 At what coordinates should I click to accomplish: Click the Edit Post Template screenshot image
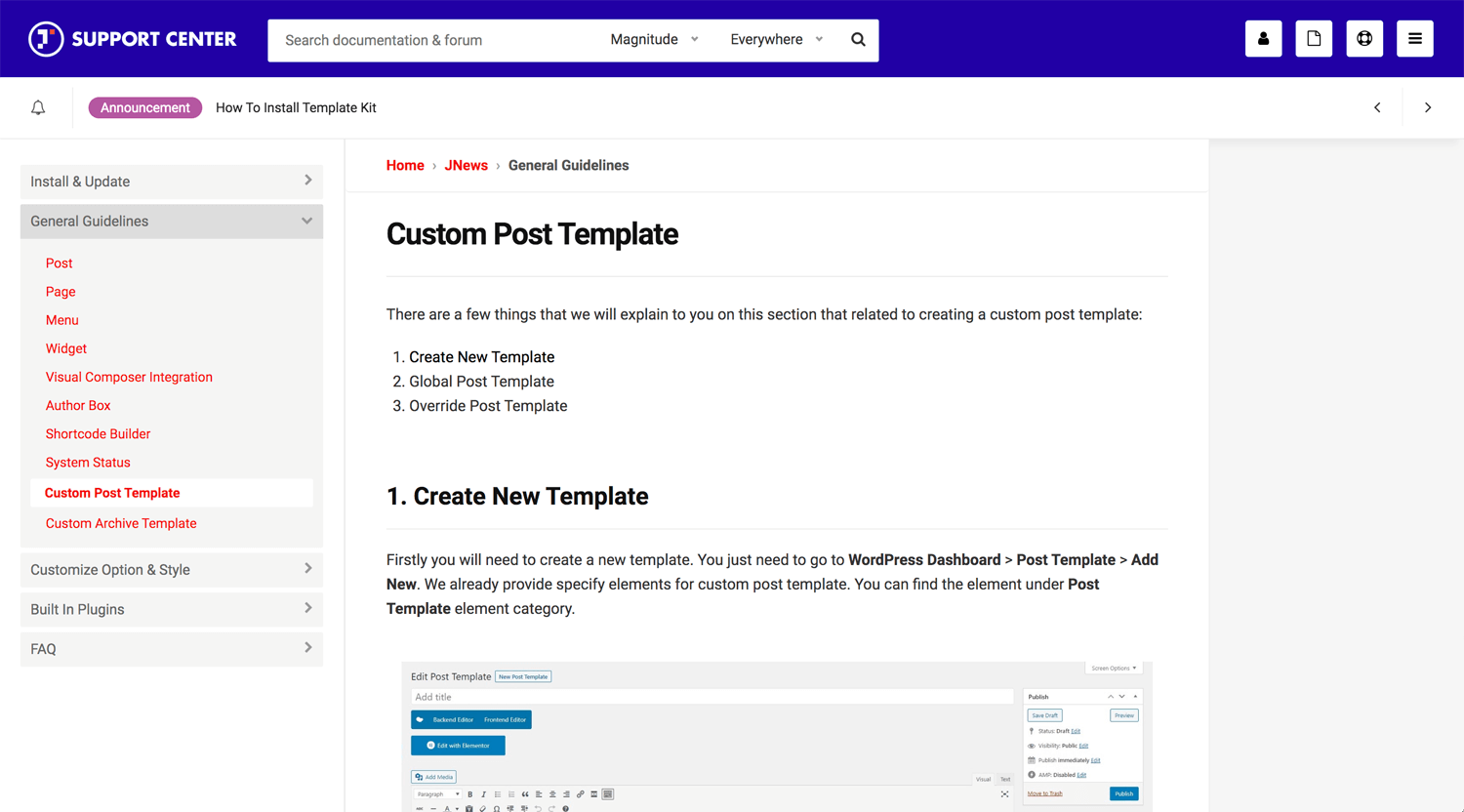(x=777, y=737)
